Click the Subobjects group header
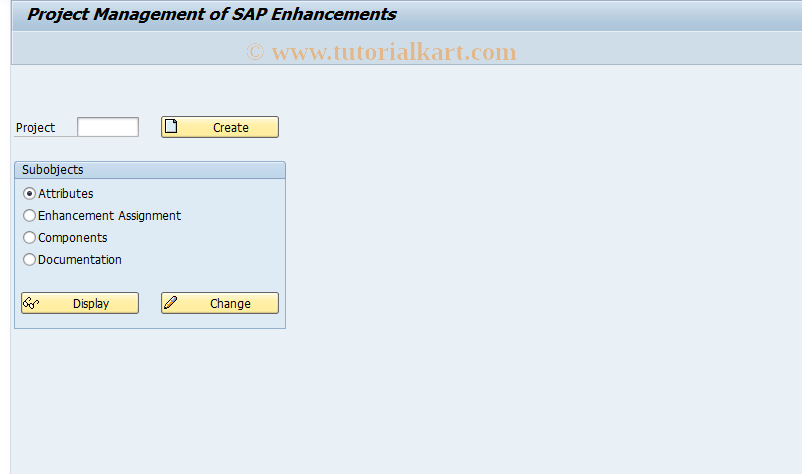Image resolution: width=802 pixels, height=474 pixels. click(150, 170)
